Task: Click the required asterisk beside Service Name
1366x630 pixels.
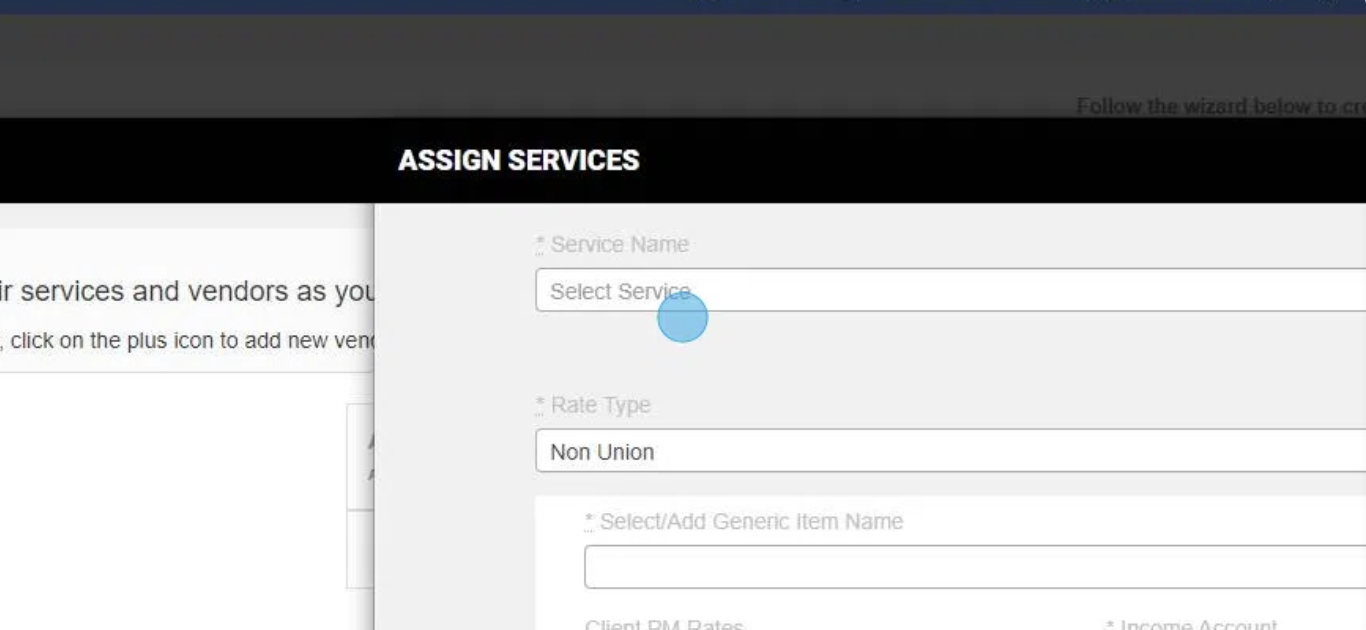Action: [540, 243]
